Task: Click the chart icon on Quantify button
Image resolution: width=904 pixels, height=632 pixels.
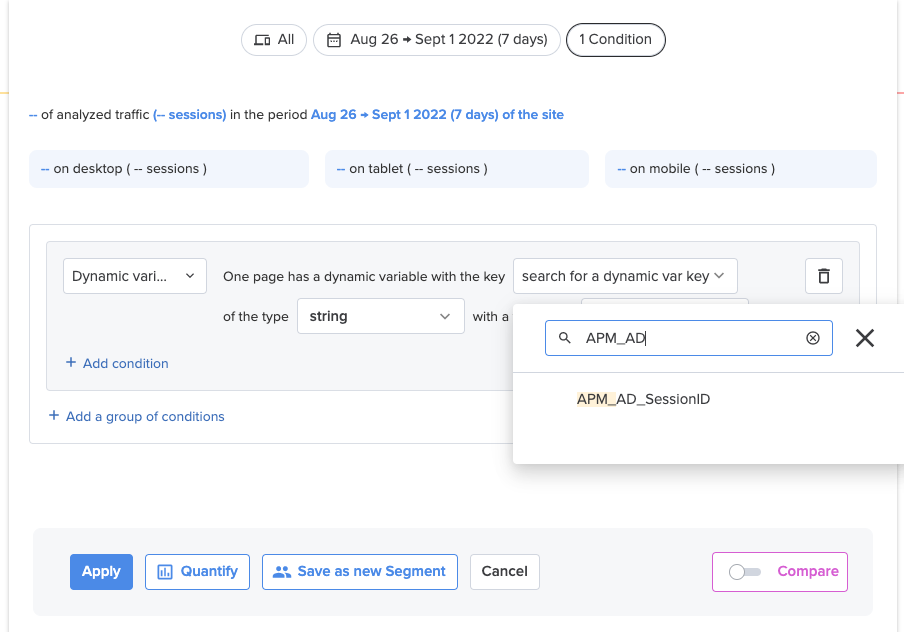Action: (165, 571)
